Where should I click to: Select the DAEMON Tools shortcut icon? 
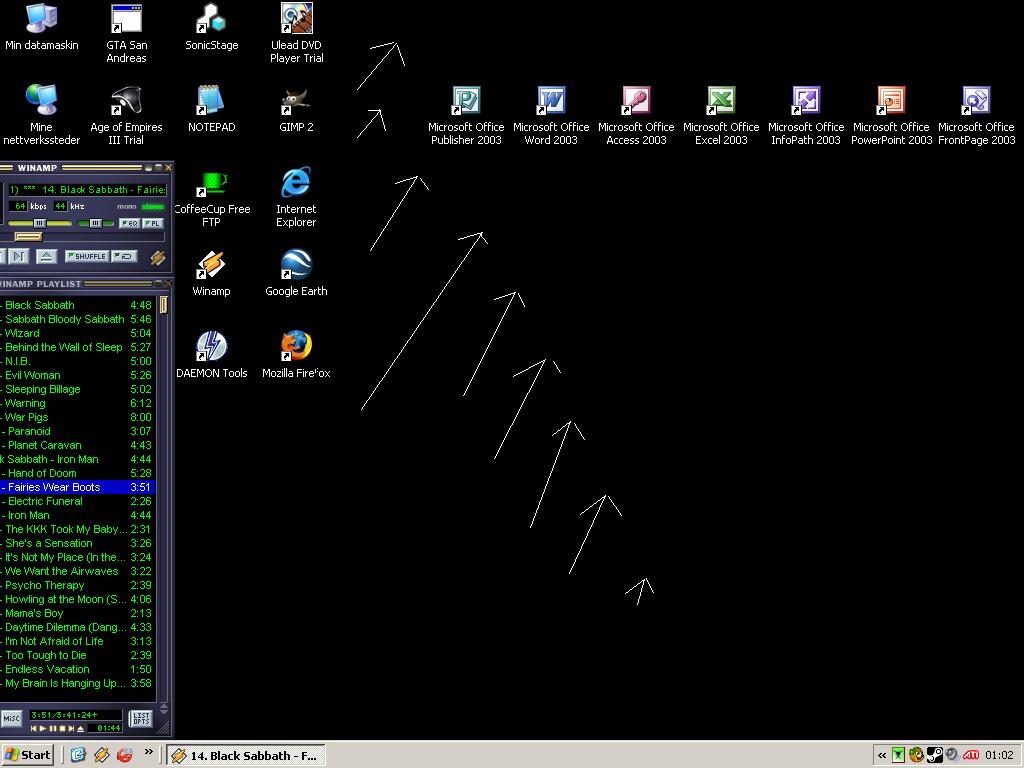tap(211, 348)
